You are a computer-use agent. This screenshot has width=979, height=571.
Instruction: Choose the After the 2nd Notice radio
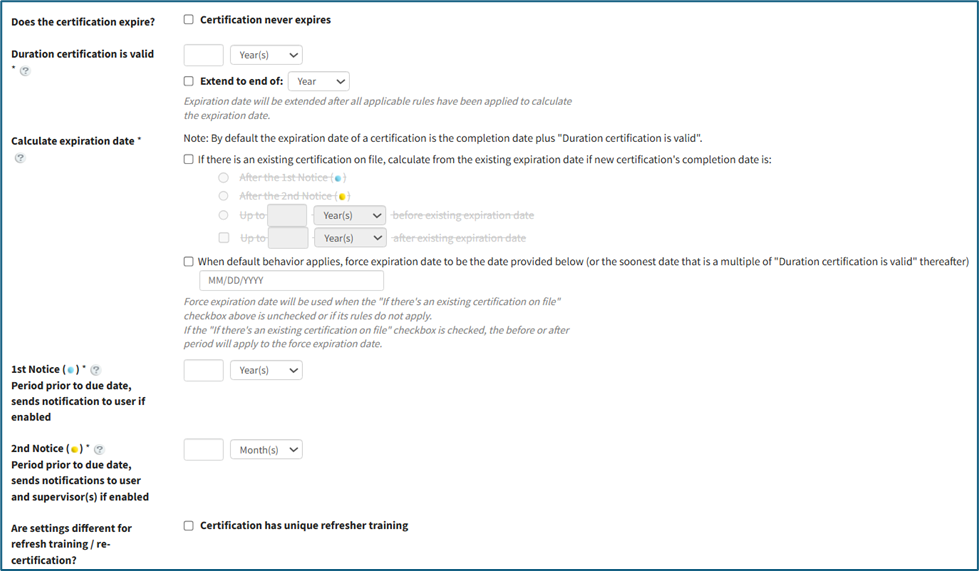(x=223, y=196)
